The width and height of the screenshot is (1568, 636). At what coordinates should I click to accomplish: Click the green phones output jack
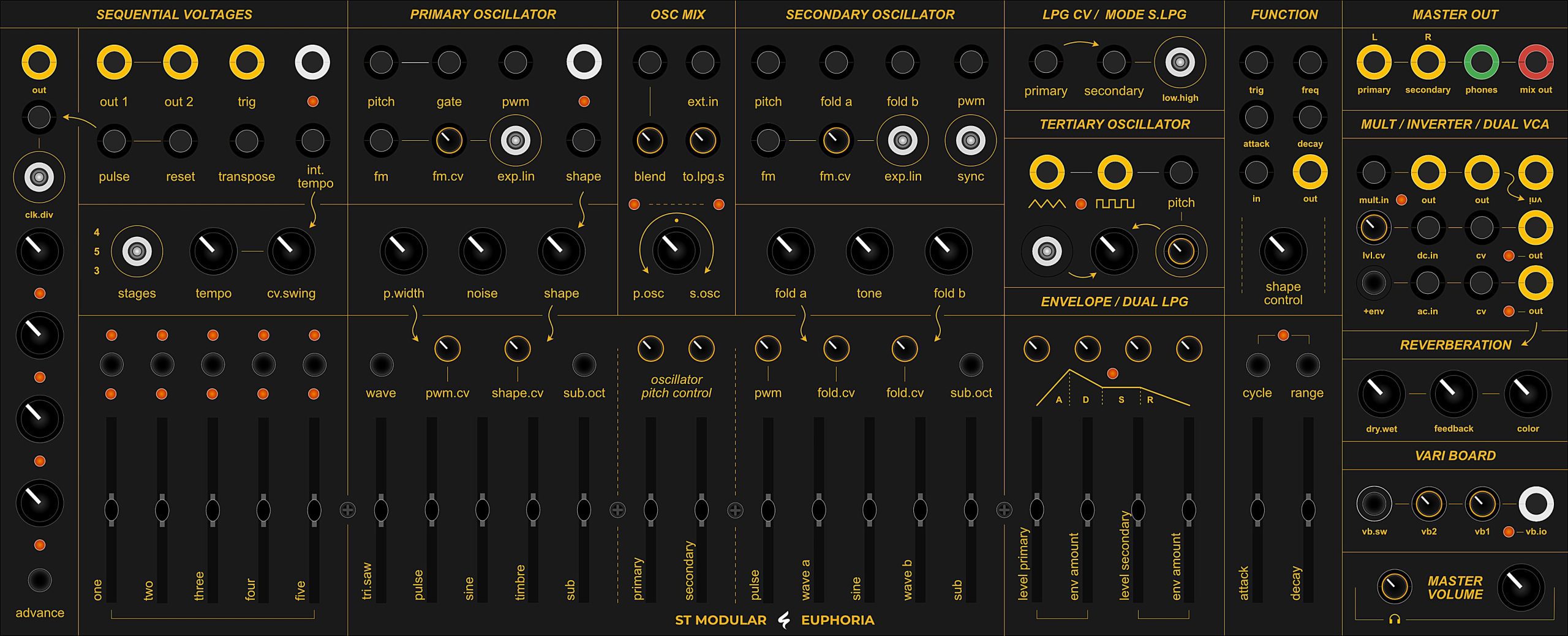pyautogui.click(x=1481, y=62)
